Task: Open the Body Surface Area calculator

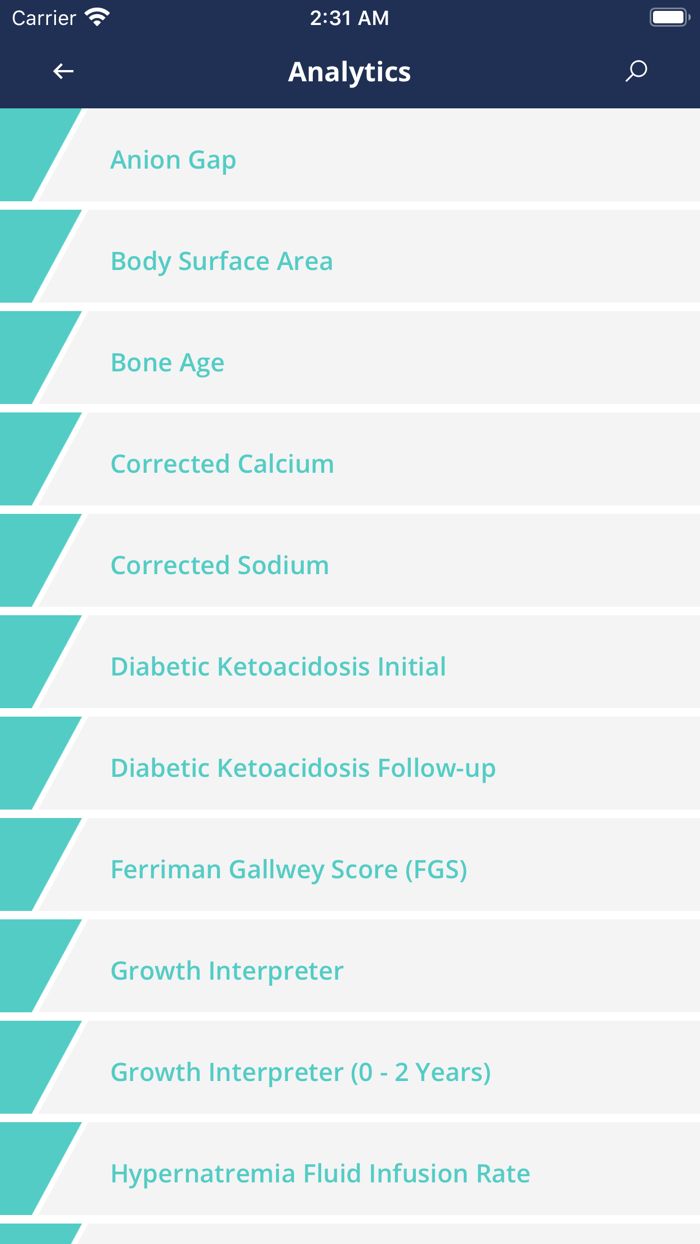Action: point(221,261)
